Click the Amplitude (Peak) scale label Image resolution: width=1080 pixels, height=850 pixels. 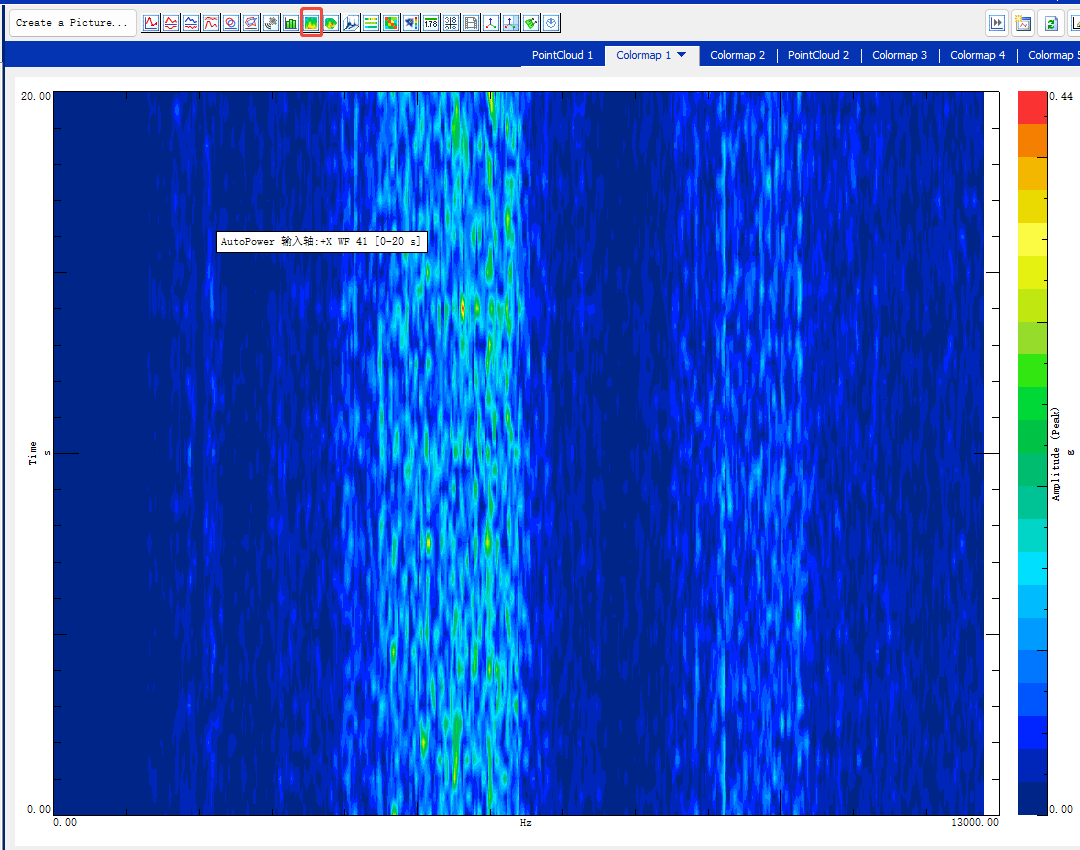tap(1055, 454)
